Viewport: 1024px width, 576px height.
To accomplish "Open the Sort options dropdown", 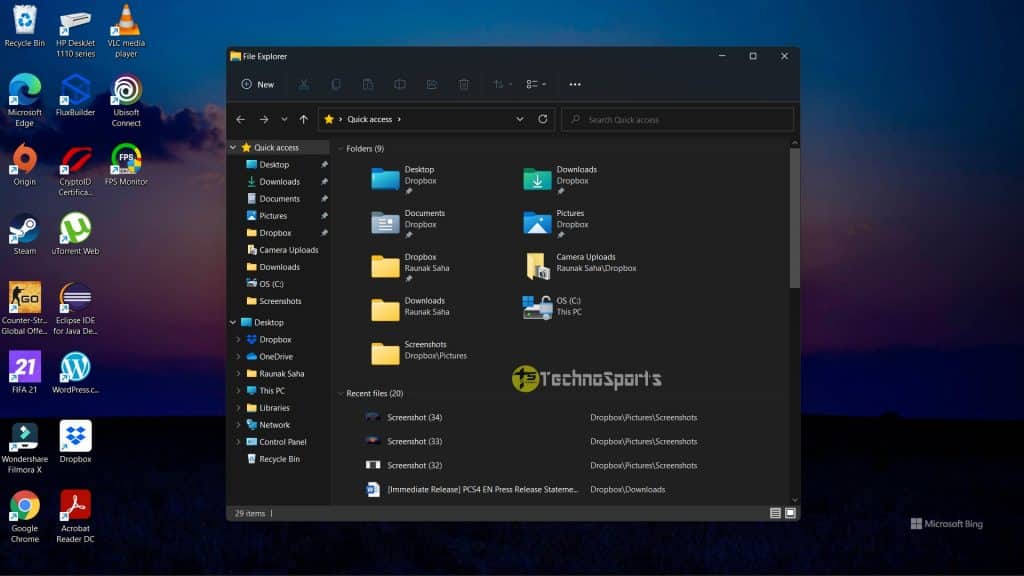I will coord(502,84).
